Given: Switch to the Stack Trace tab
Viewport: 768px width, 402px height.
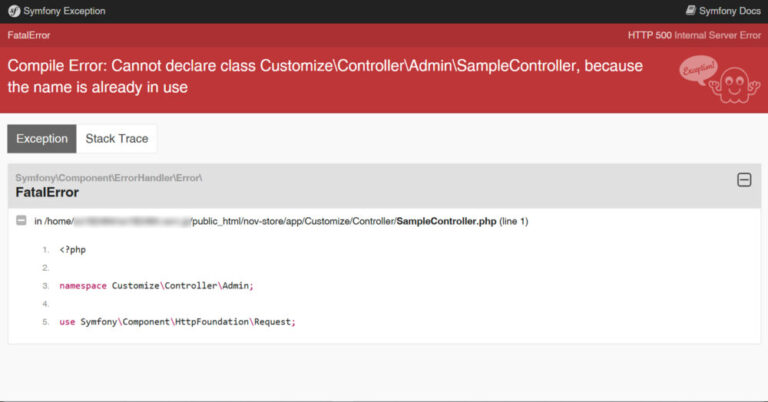Looking at the screenshot, I should click(117, 139).
